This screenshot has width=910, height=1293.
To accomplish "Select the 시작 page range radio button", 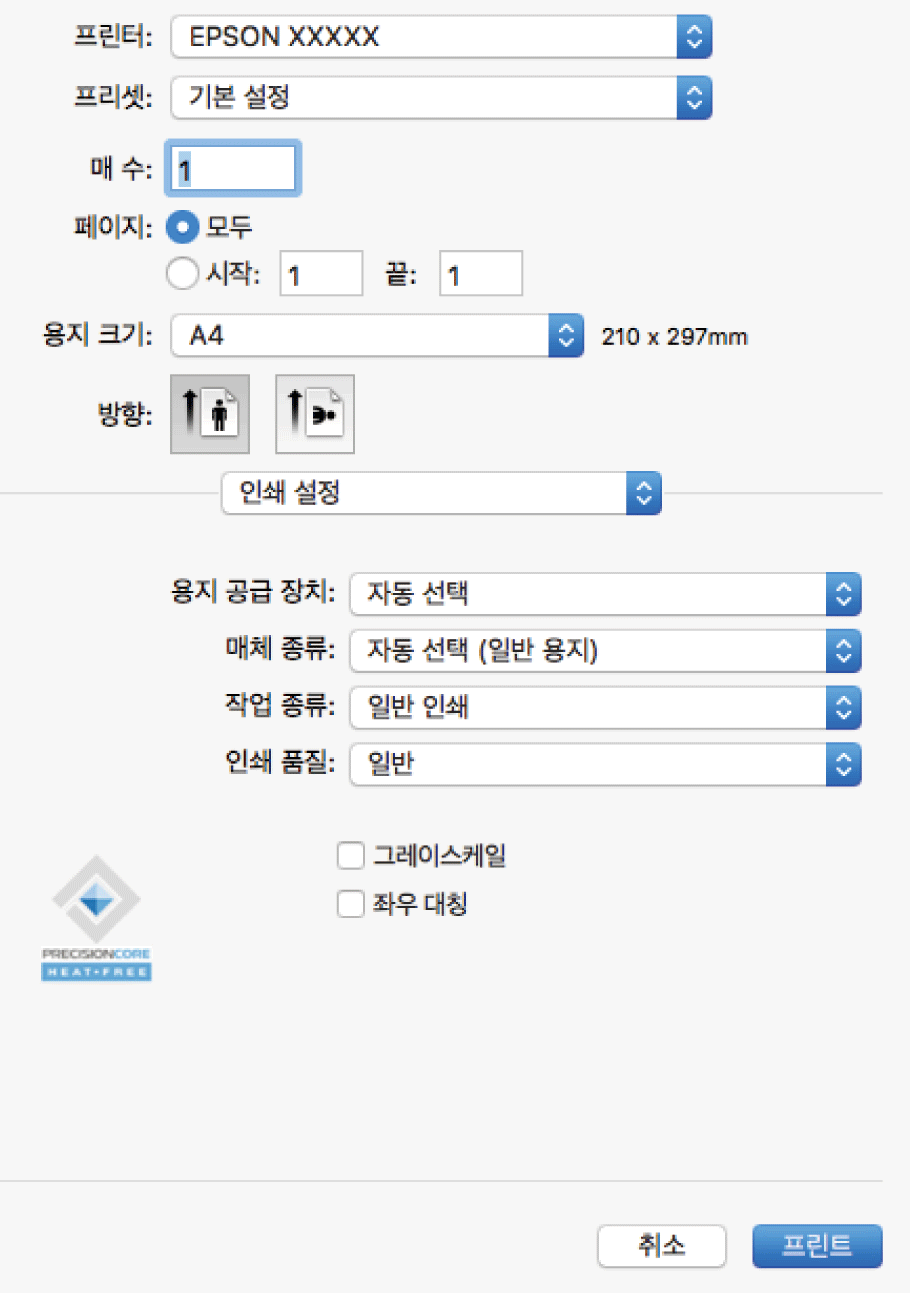I will pyautogui.click(x=182, y=275).
